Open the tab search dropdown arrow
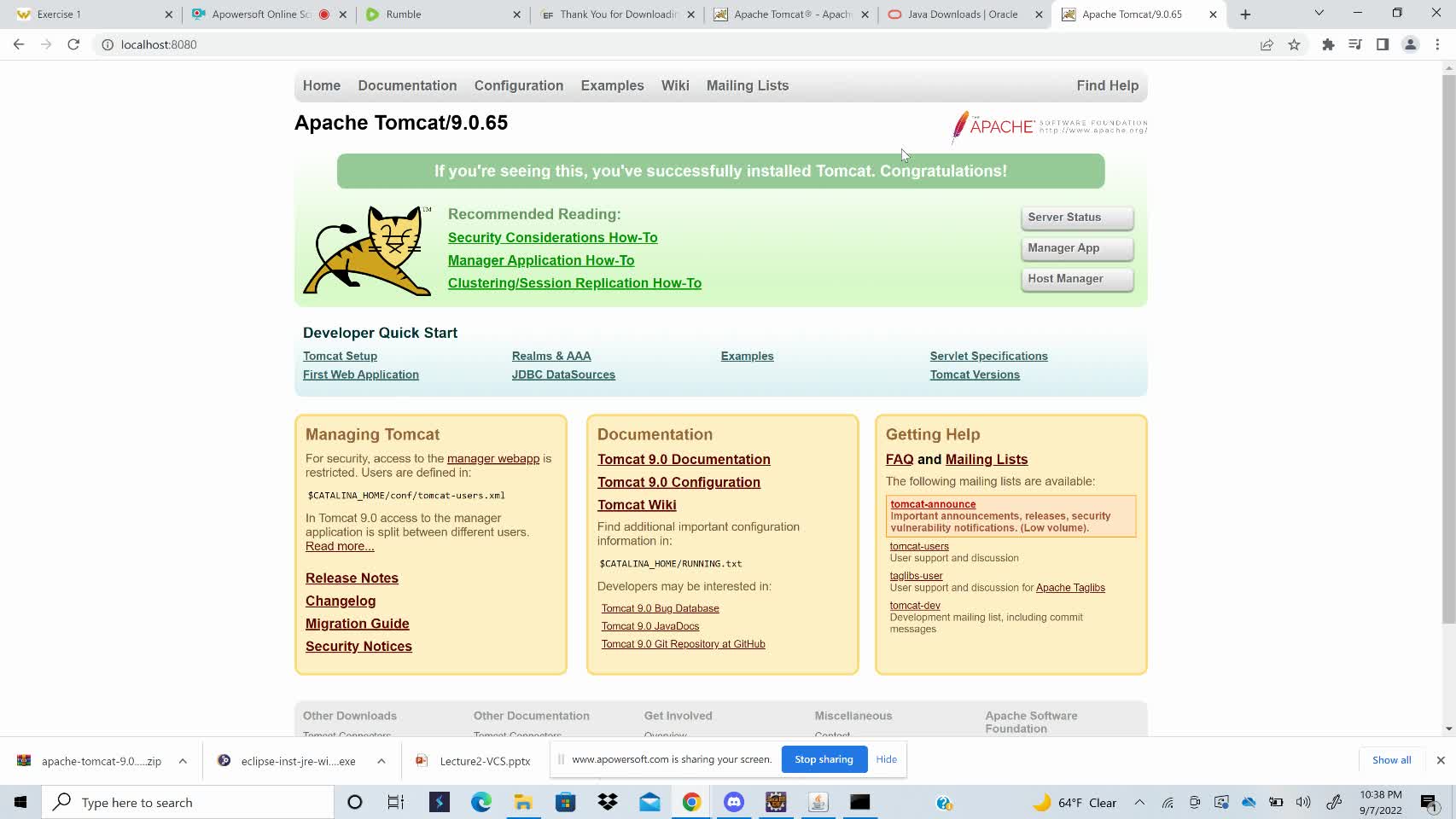1456x819 pixels. [1319, 14]
